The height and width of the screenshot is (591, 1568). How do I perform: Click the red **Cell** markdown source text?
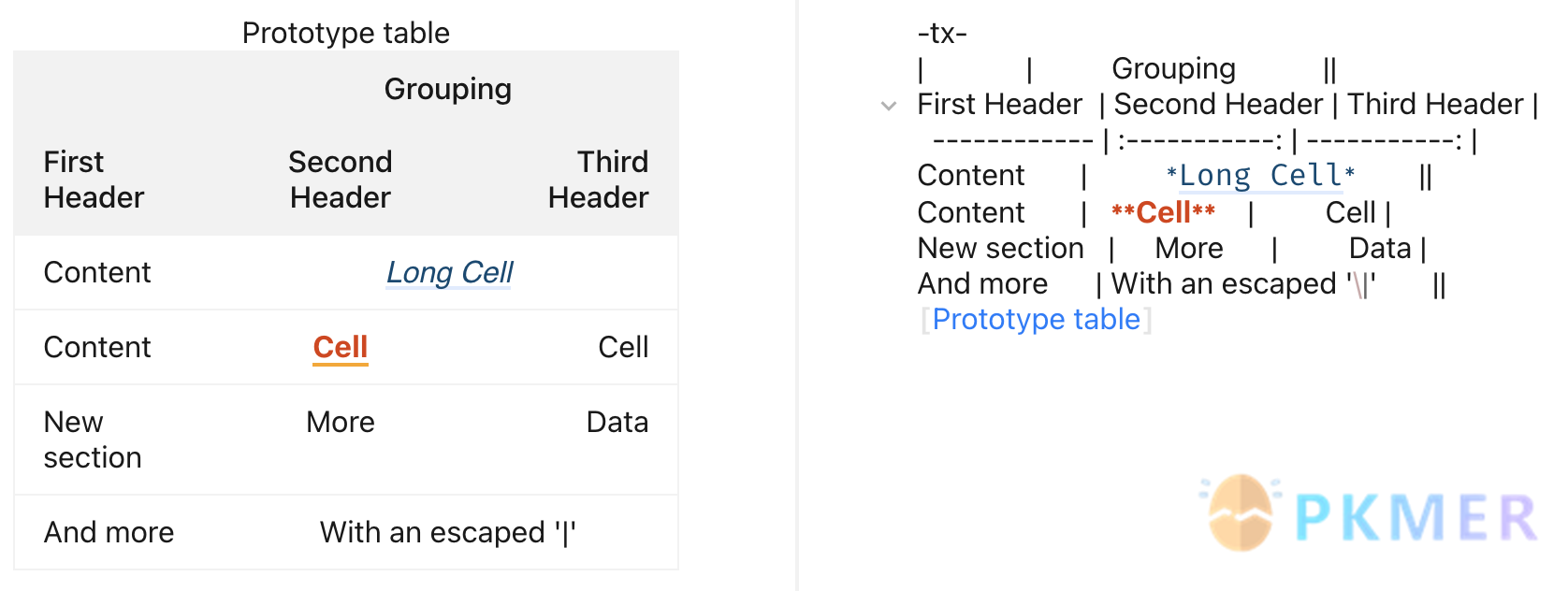[x=1163, y=212]
